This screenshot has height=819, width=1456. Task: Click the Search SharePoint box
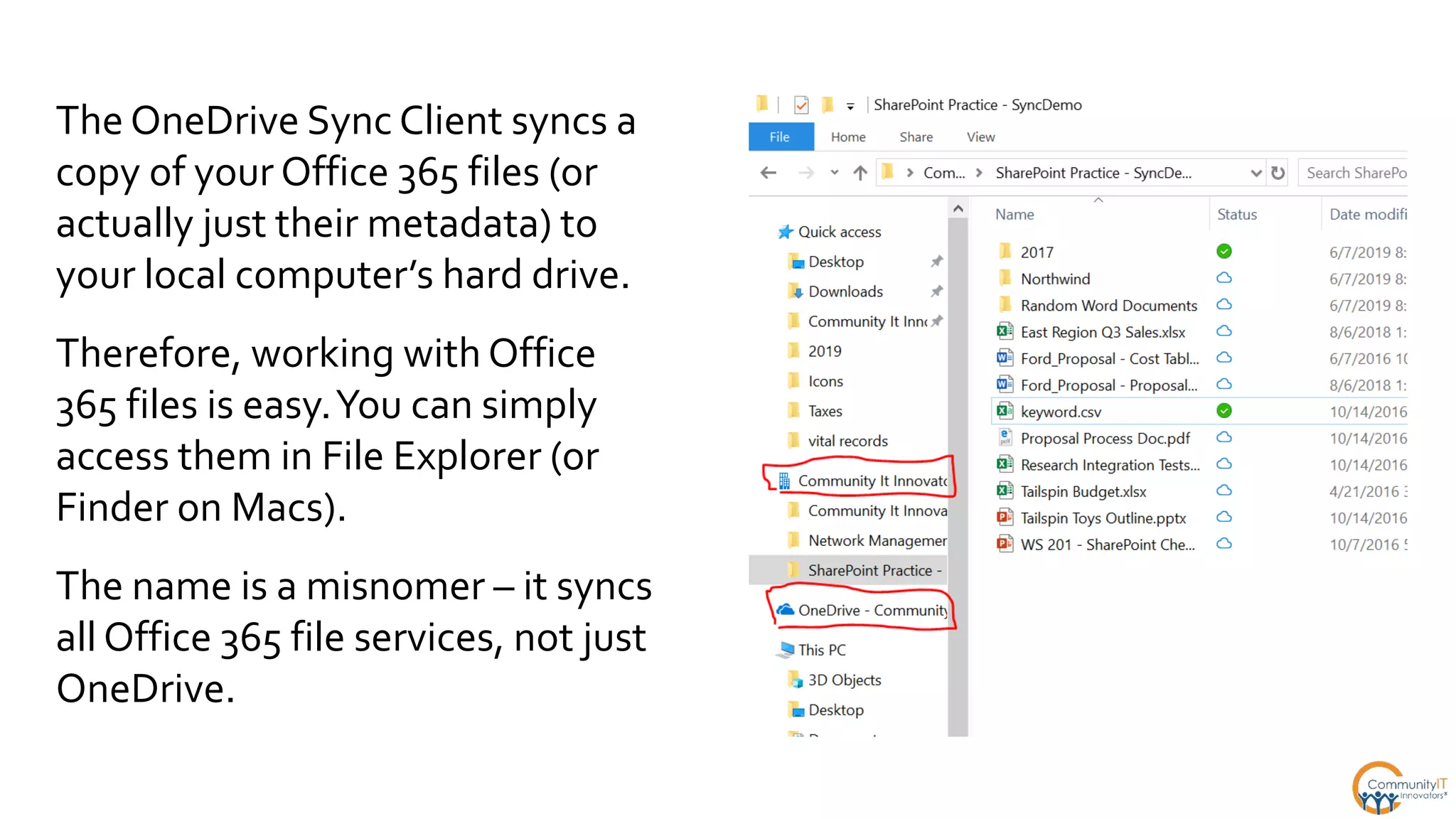[1353, 173]
